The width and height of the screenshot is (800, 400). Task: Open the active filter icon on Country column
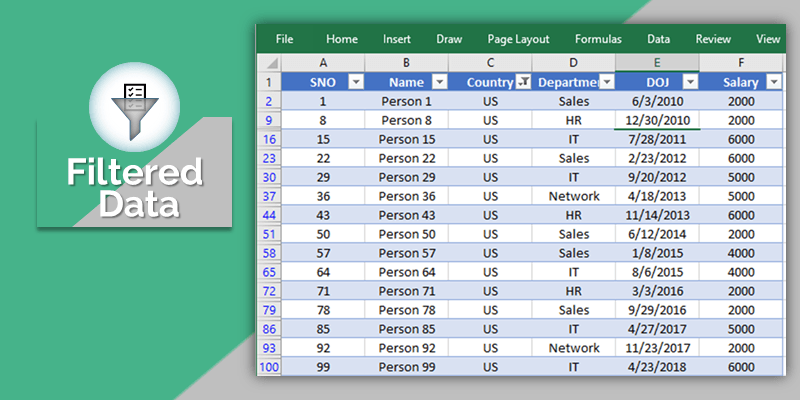[523, 82]
